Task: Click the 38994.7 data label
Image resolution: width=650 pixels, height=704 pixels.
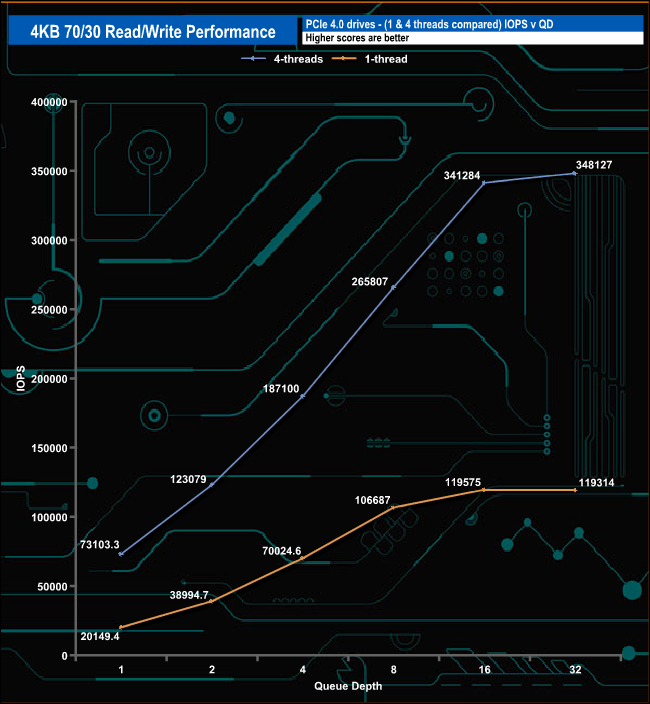Action: (x=189, y=595)
